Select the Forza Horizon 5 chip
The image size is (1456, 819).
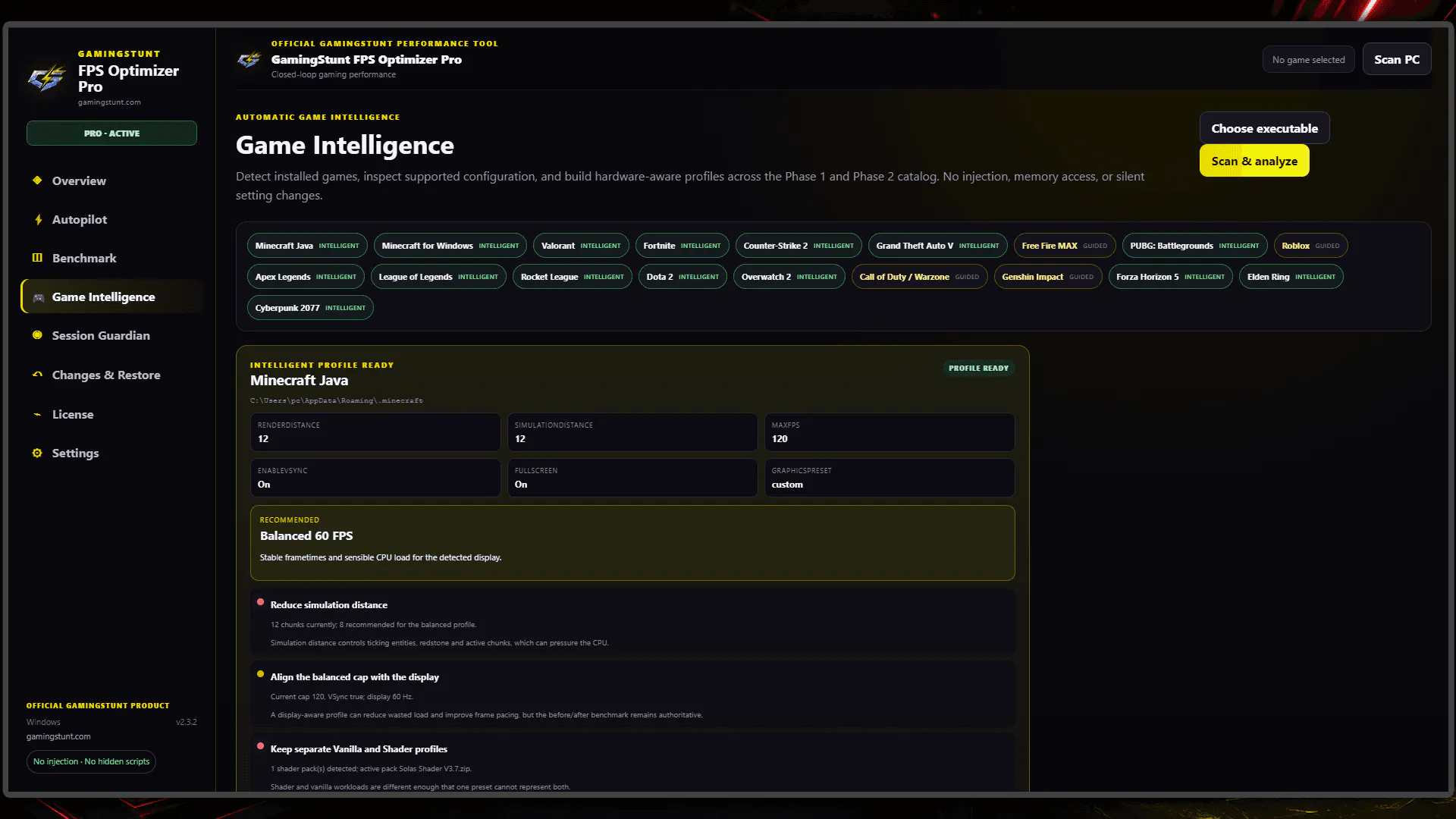click(x=1170, y=277)
